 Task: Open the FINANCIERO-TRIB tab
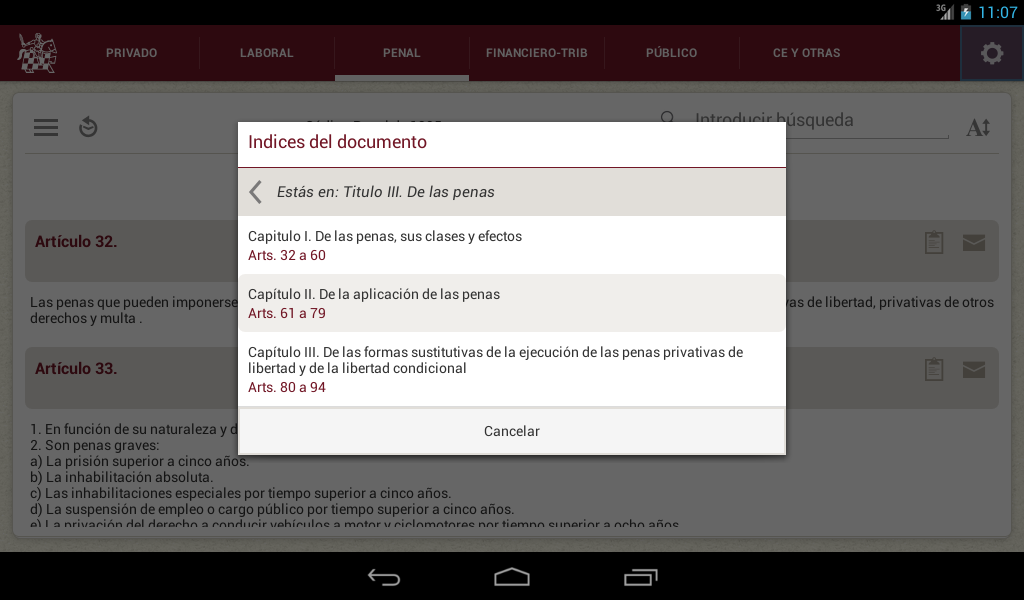[x=537, y=53]
